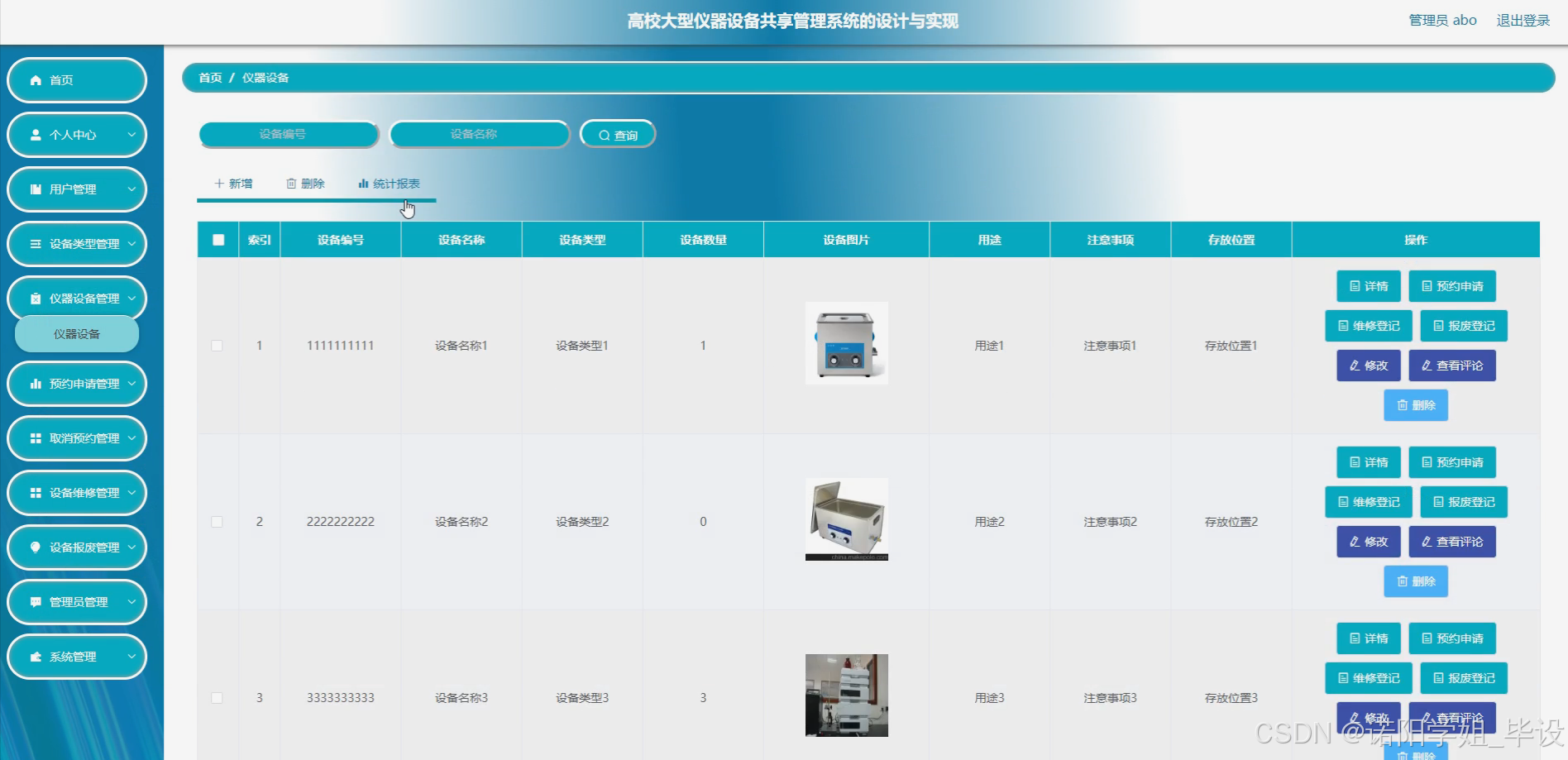This screenshot has height=760, width=1568.
Task: Collapse the 仪器设备管理 menu
Action: 76,299
